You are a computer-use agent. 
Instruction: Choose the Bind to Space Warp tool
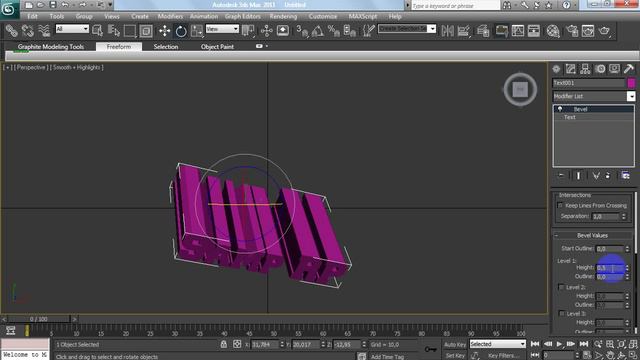44,31
